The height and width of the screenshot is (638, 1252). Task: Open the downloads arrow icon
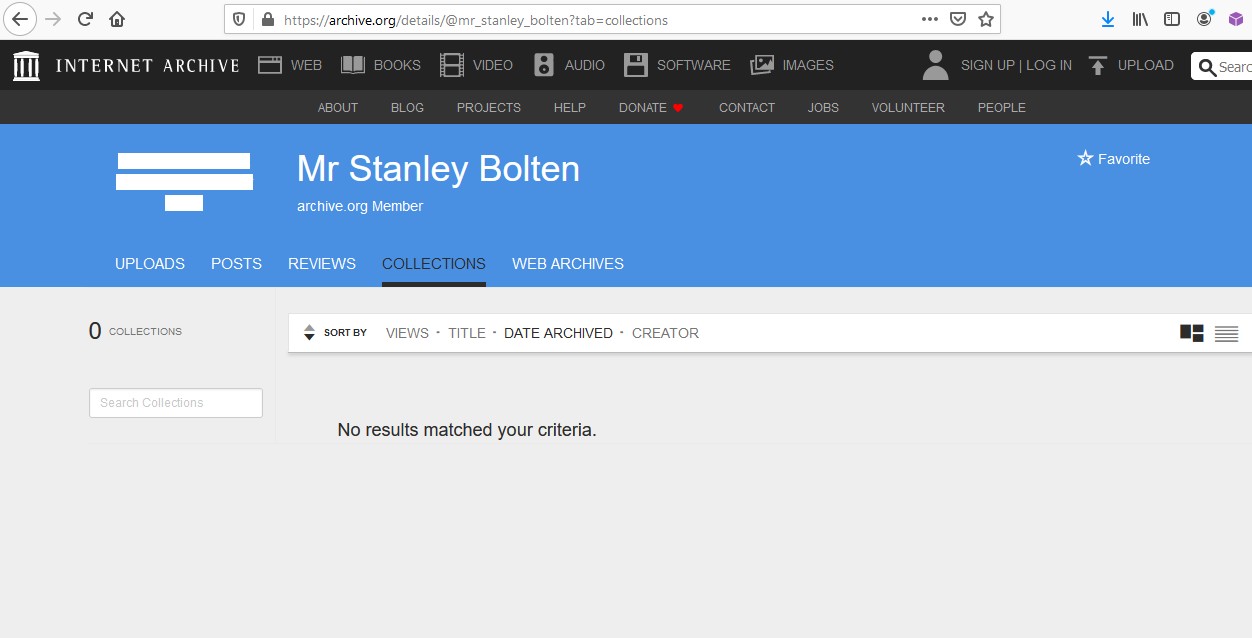click(1108, 19)
